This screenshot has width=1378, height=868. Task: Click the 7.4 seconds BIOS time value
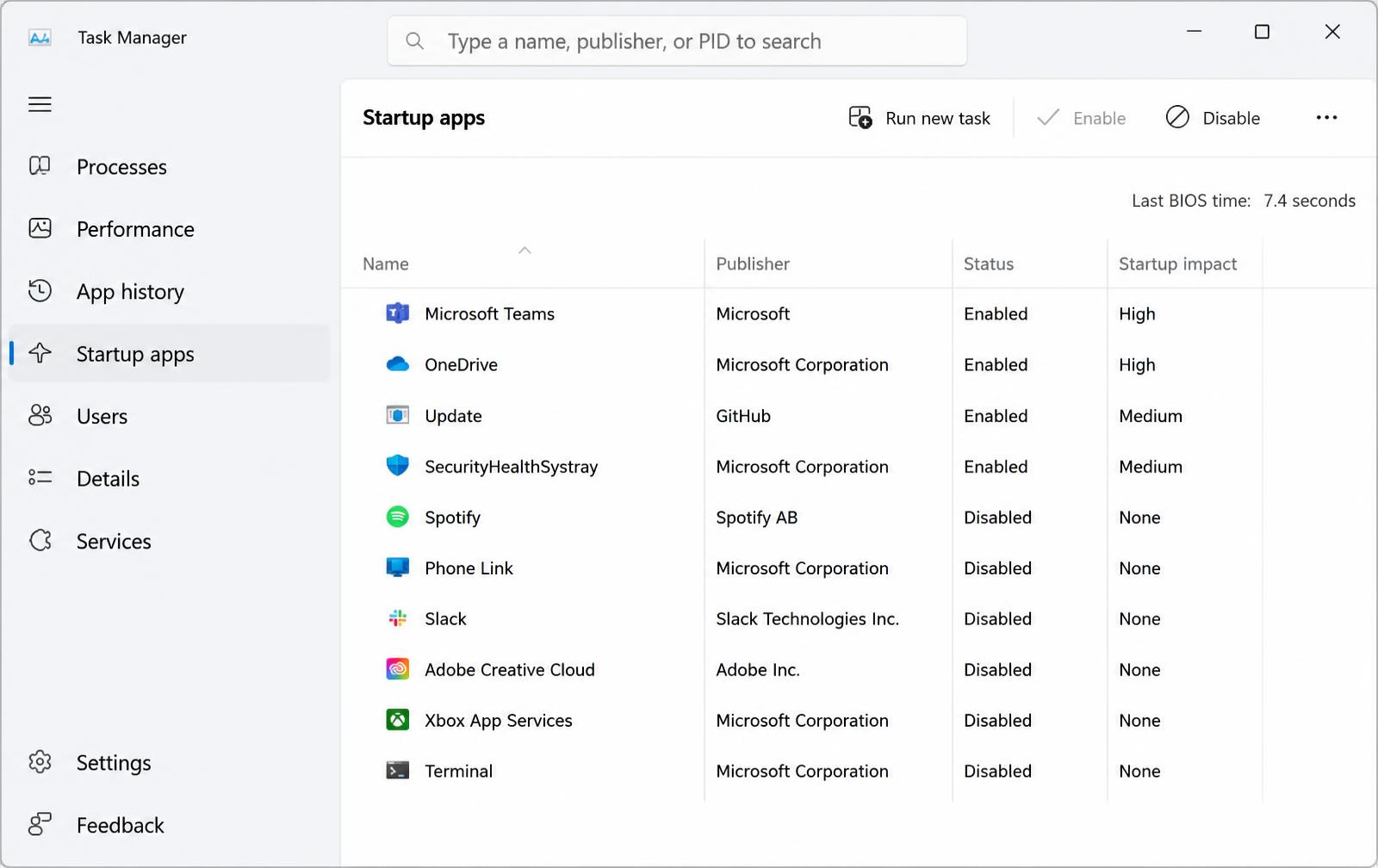1309,201
